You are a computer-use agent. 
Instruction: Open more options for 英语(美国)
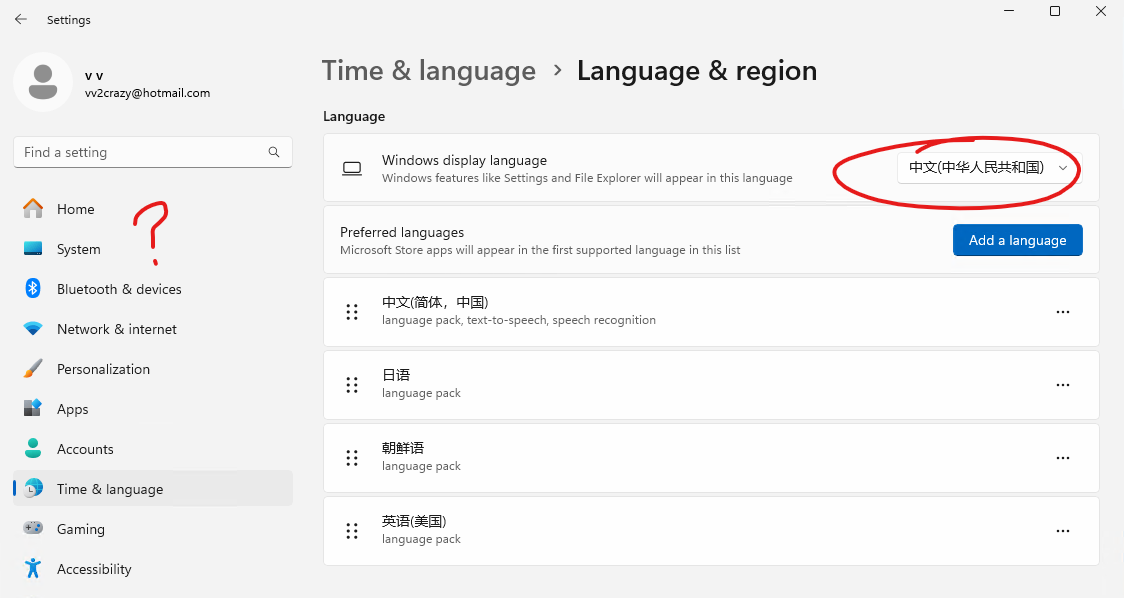[x=1062, y=531]
